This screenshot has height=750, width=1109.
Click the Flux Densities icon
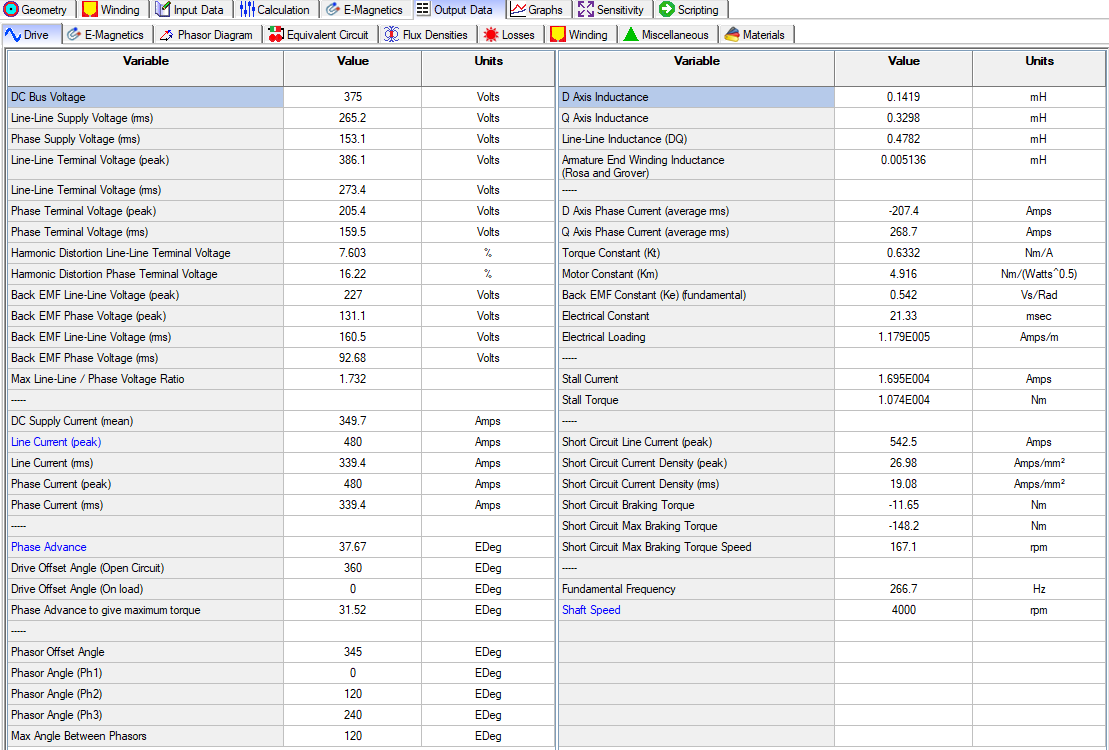coord(391,35)
